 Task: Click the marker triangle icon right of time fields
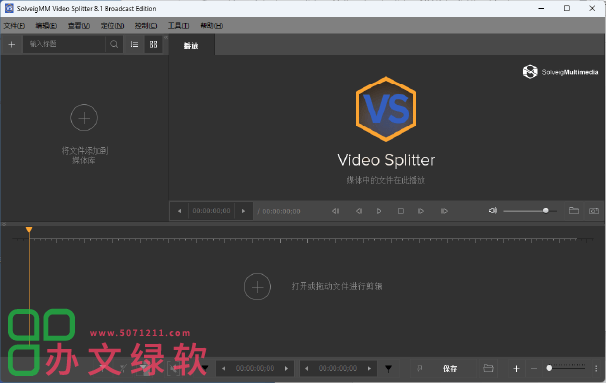pos(388,369)
